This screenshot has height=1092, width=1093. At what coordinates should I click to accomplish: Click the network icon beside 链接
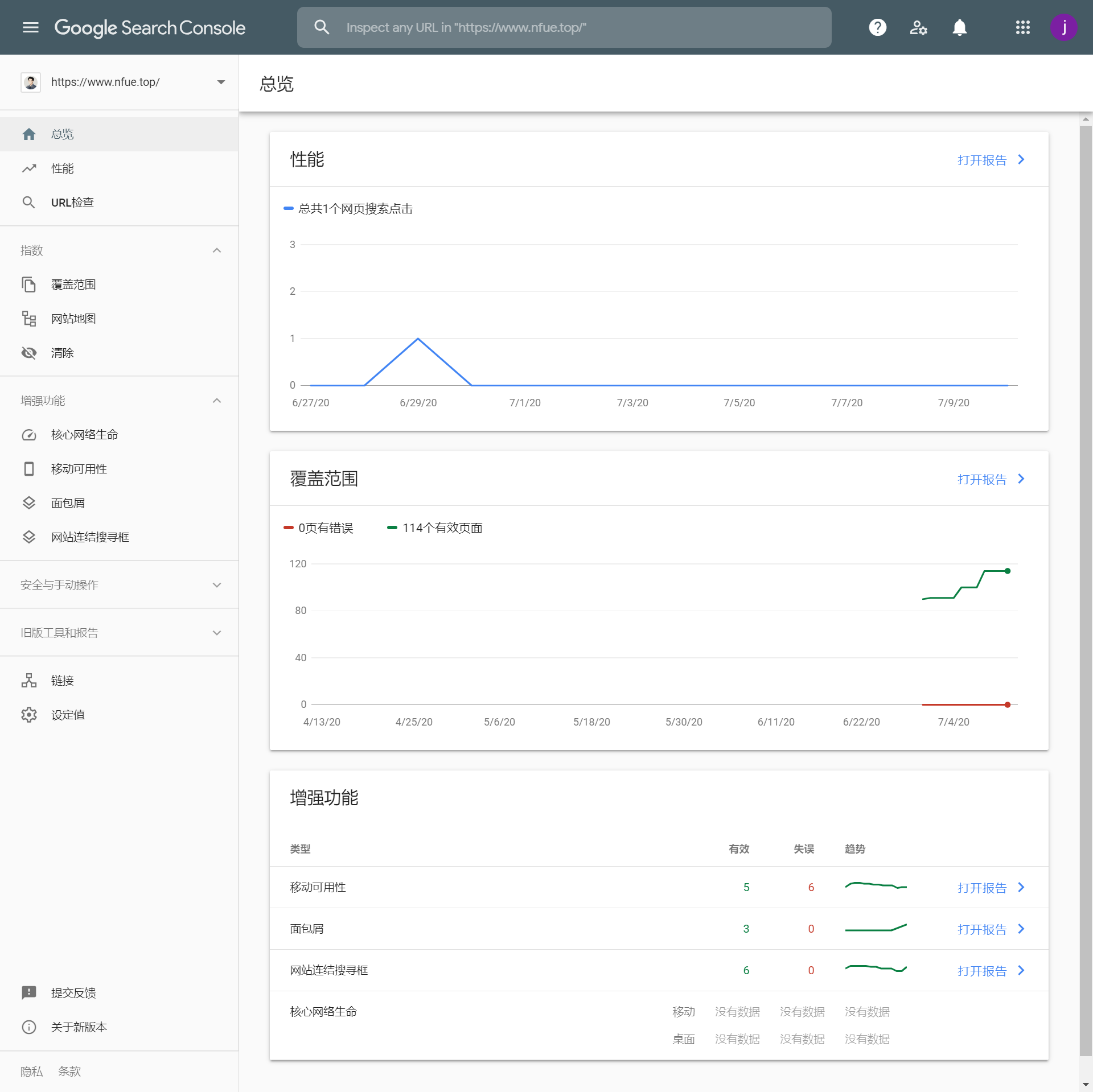[x=29, y=681]
